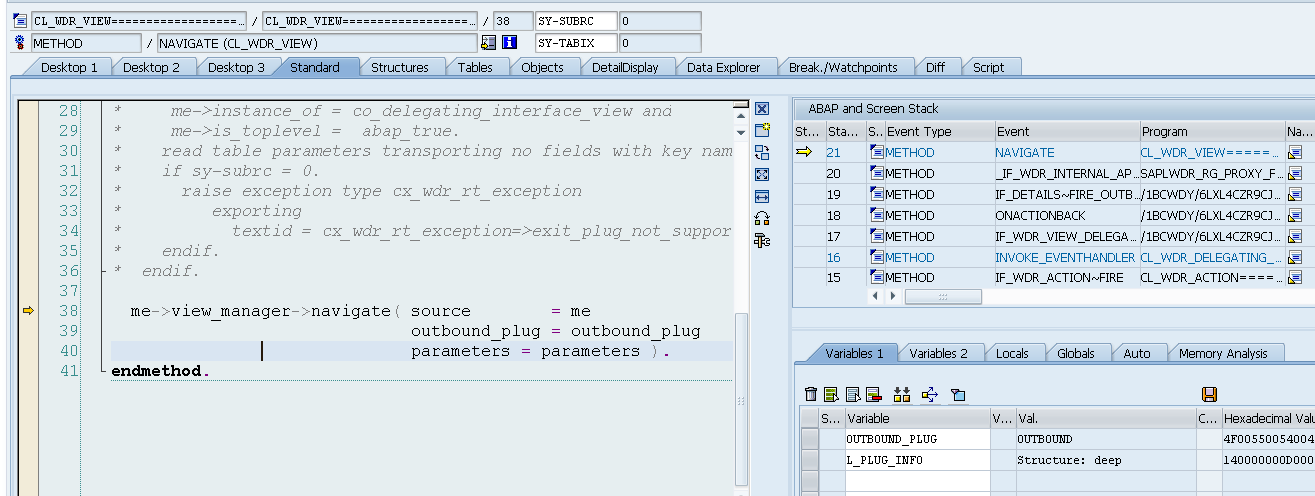Click the trash icon in Variables toolbar
Image resolution: width=1315 pixels, height=496 pixels.
pyautogui.click(x=812, y=395)
